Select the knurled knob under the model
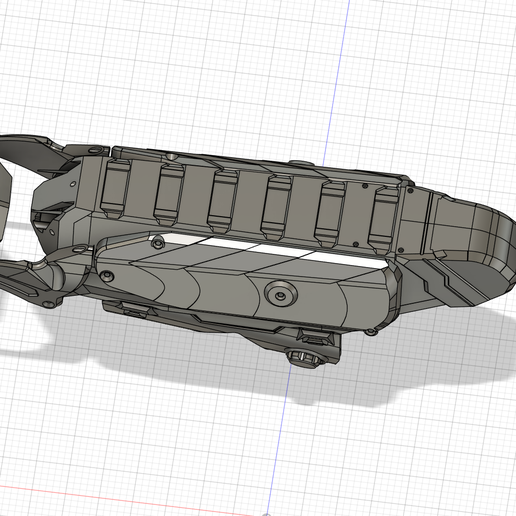The height and width of the screenshot is (516, 516). click(x=305, y=358)
